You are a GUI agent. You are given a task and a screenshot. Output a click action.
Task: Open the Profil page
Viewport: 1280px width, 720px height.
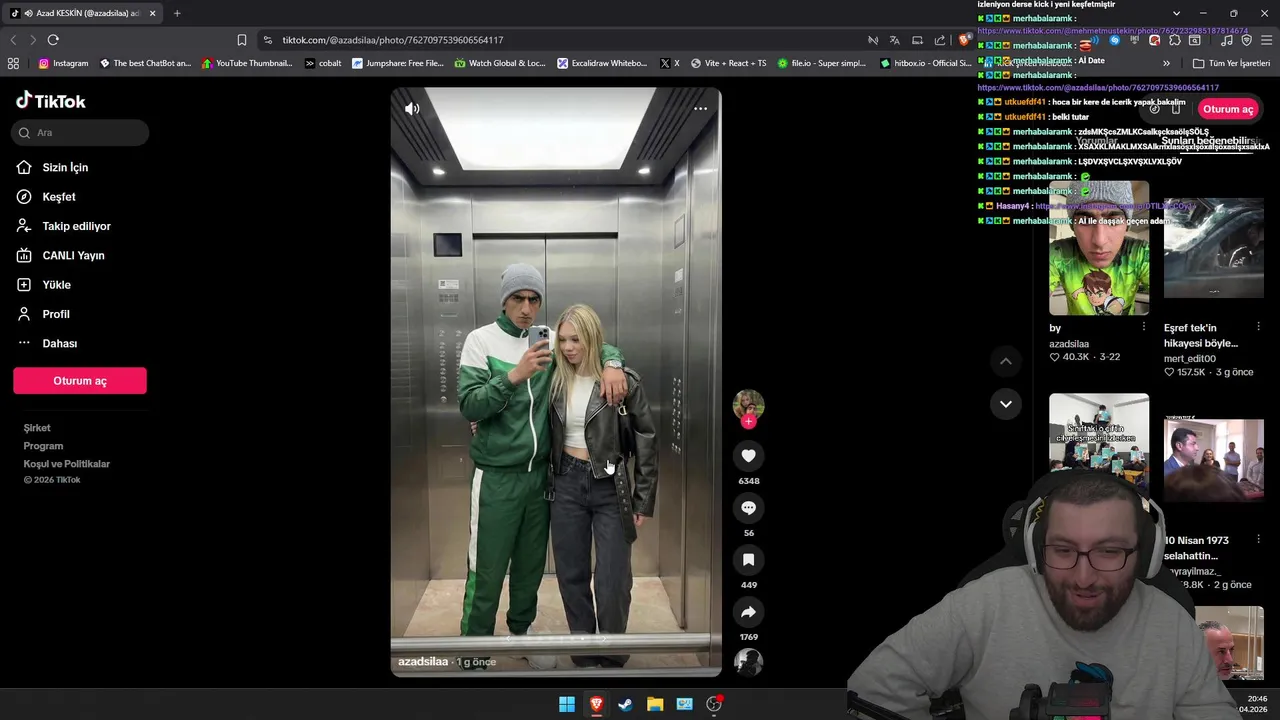(56, 314)
